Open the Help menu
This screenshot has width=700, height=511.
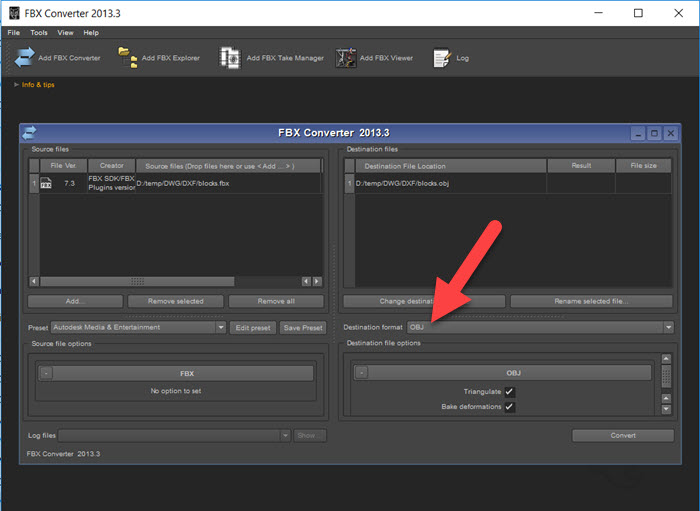pyautogui.click(x=91, y=33)
